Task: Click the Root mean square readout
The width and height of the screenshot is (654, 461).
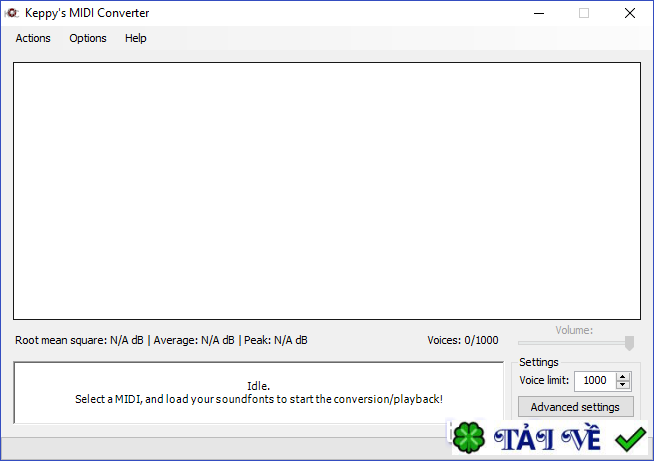Action: pos(79,340)
